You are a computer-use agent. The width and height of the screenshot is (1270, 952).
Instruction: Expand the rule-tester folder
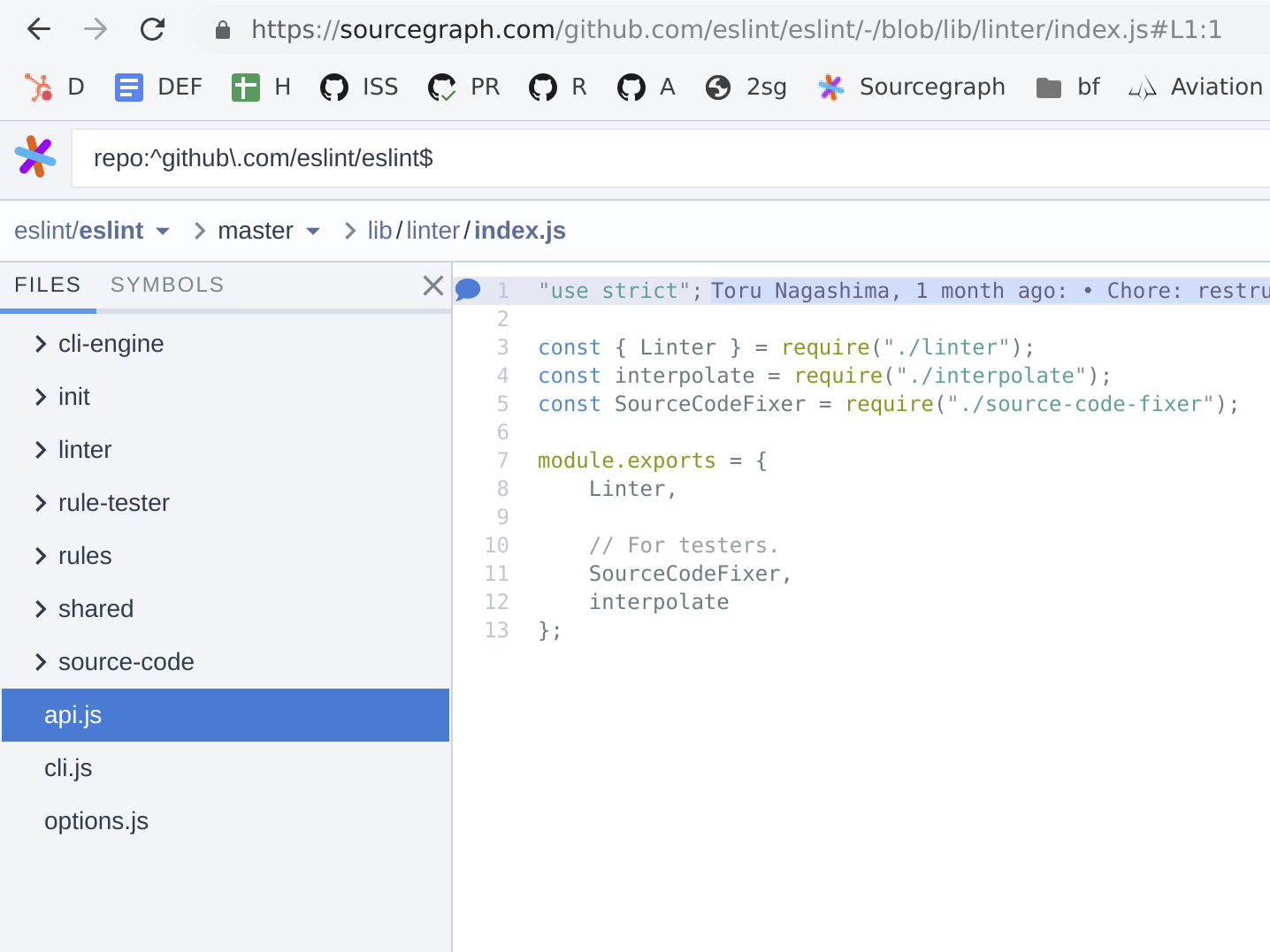[226, 503]
